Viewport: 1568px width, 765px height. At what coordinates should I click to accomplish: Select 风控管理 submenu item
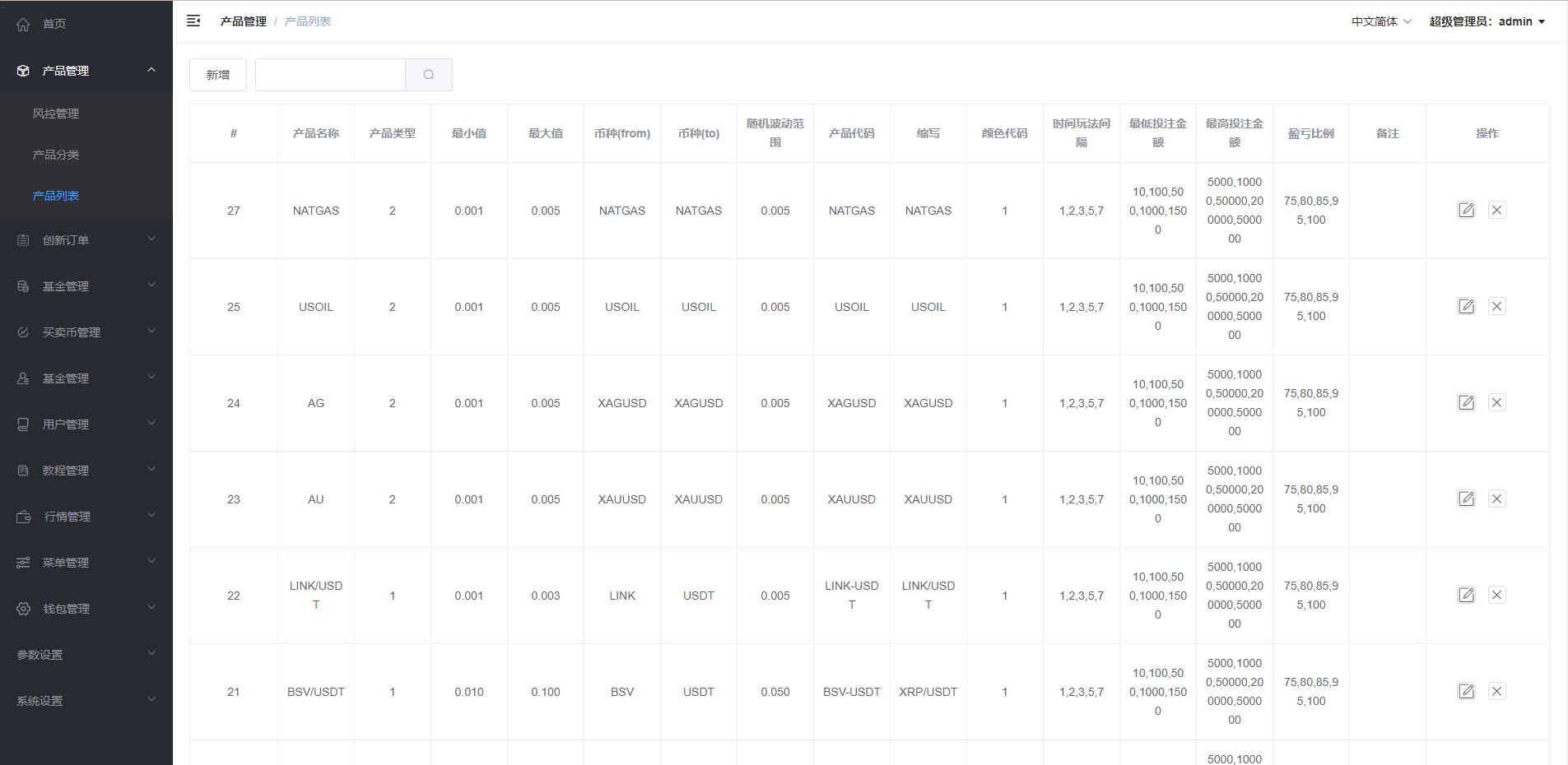pos(56,114)
